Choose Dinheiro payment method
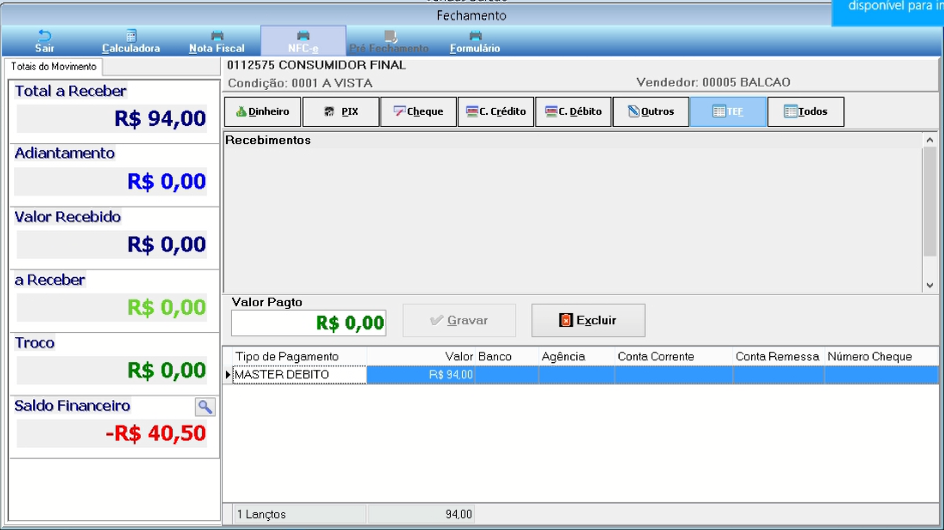This screenshot has height=530, width=944. click(x=262, y=111)
